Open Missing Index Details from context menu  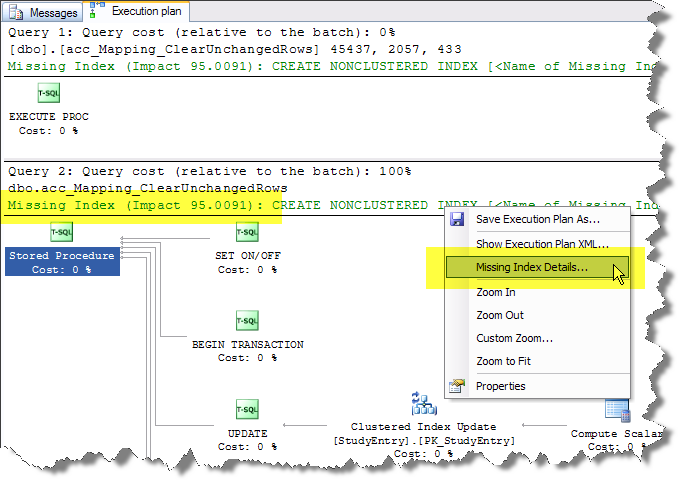click(x=531, y=268)
